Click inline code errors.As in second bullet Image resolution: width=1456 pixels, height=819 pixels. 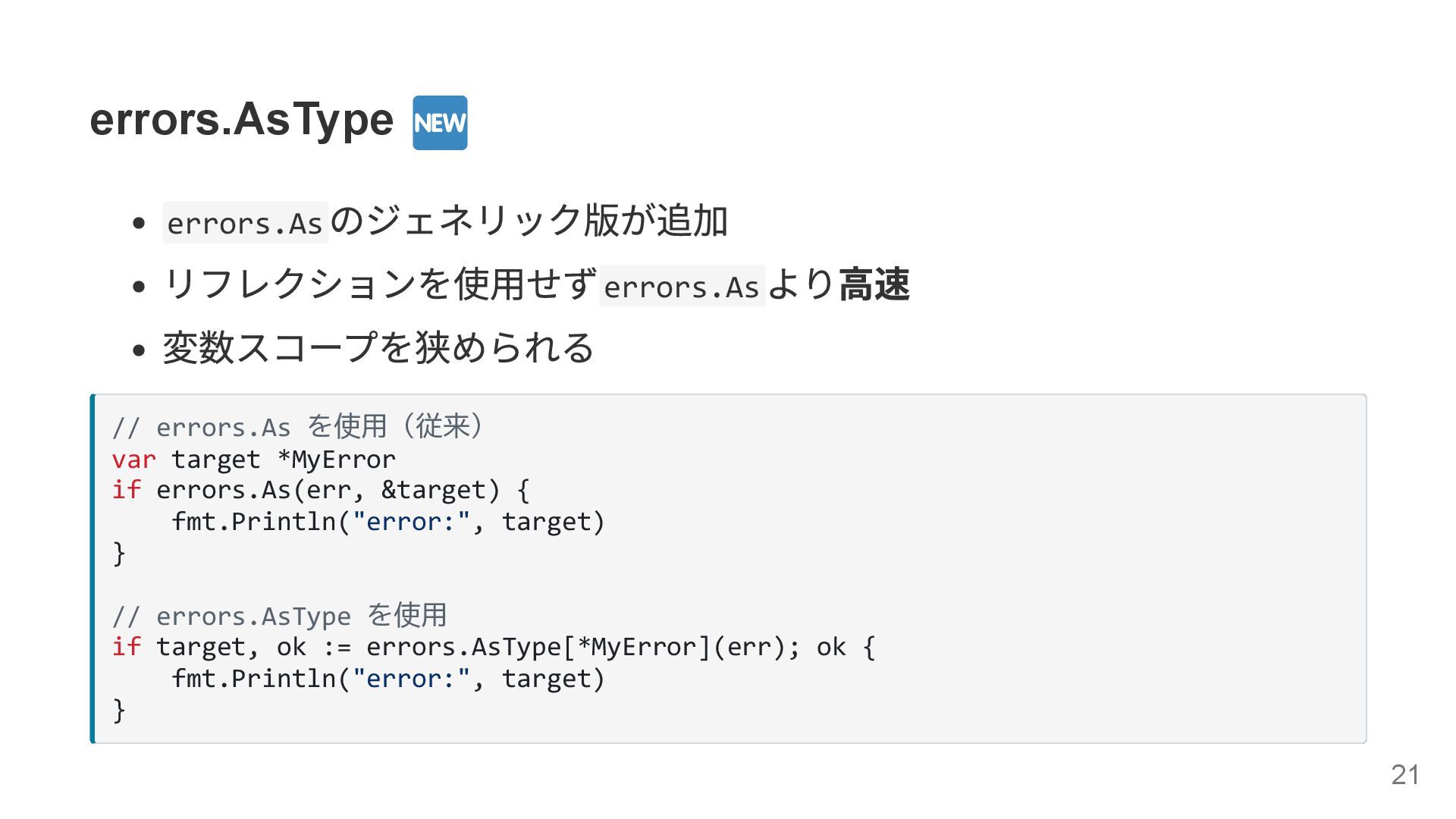pyautogui.click(x=682, y=287)
